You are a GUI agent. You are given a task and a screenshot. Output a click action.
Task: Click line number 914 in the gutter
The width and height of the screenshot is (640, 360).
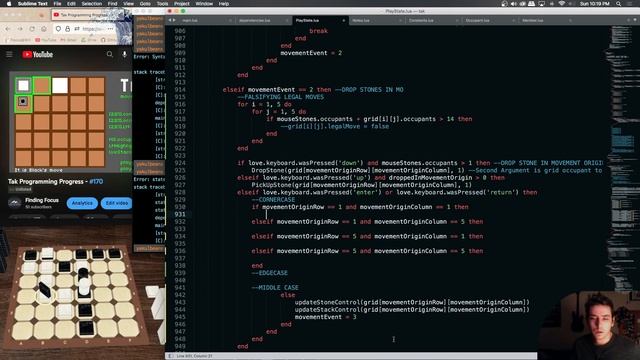(180, 89)
